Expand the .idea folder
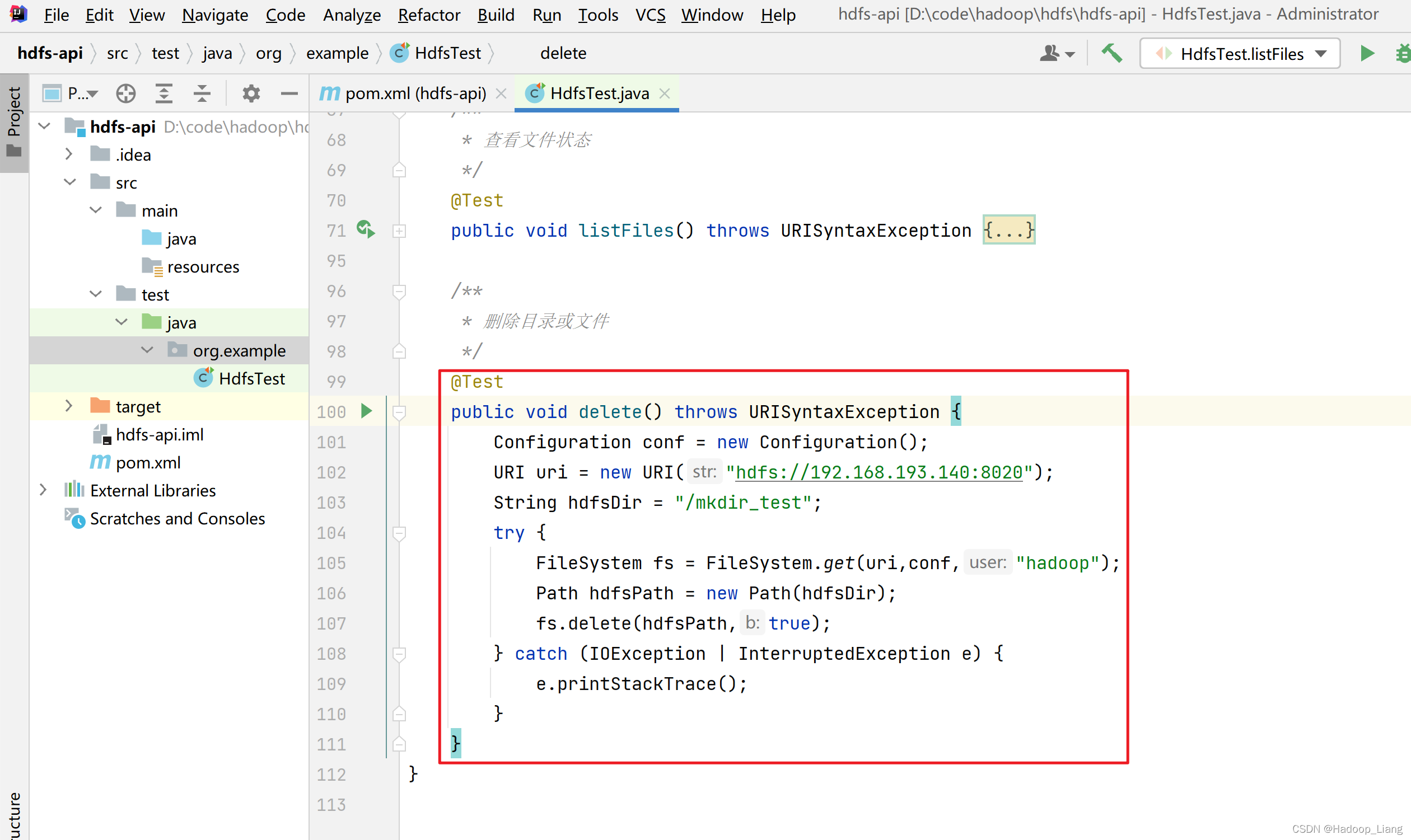Screen dimensions: 1411x840 tap(69, 153)
